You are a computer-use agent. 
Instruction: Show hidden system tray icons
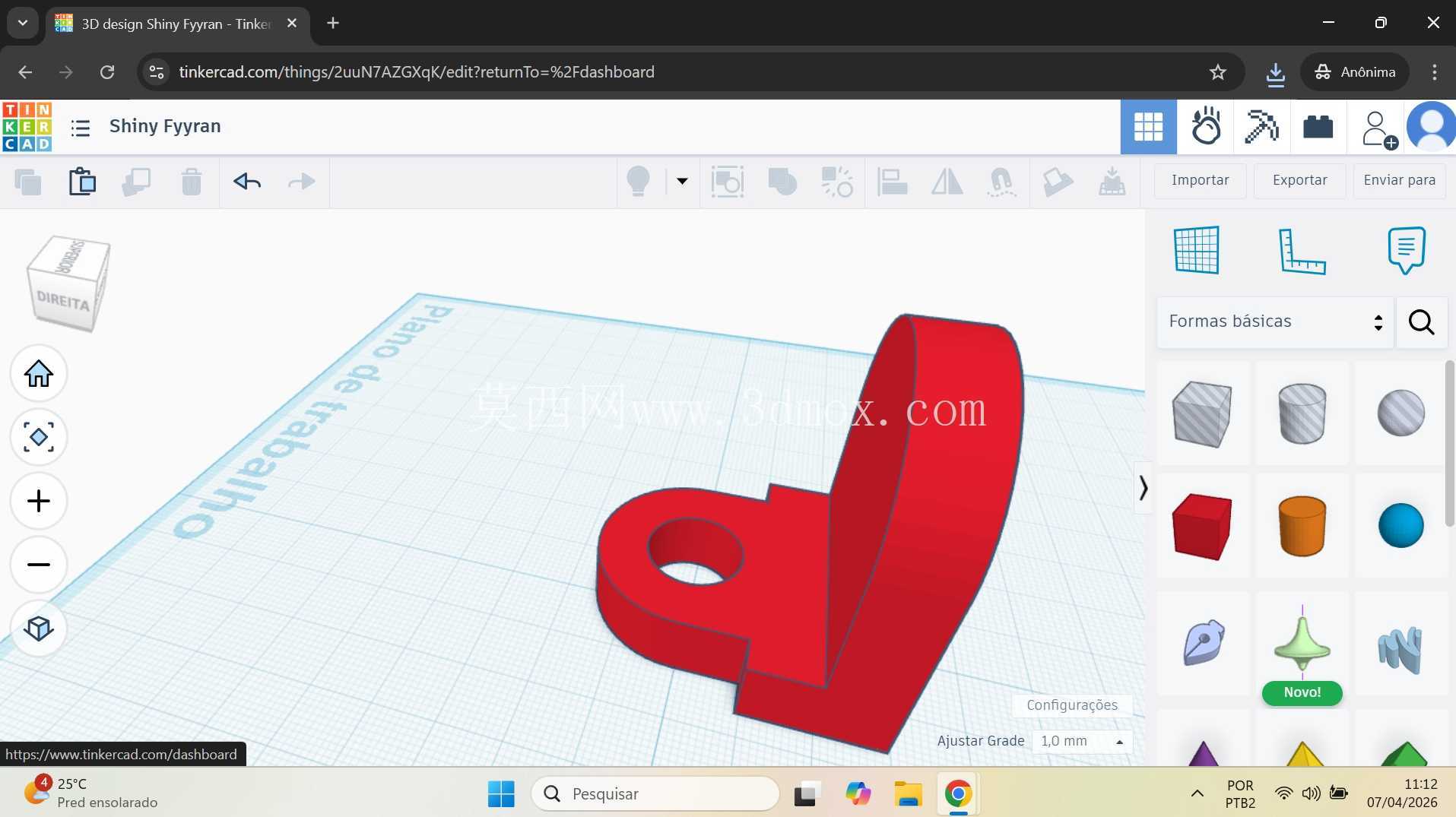click(1197, 794)
